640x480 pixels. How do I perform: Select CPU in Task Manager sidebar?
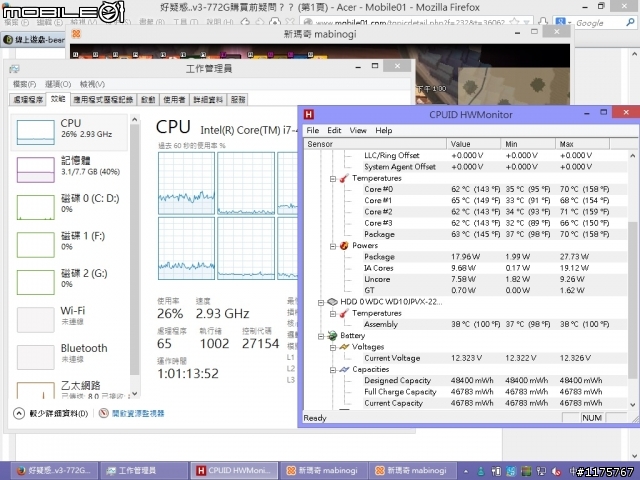pyautogui.click(x=69, y=132)
